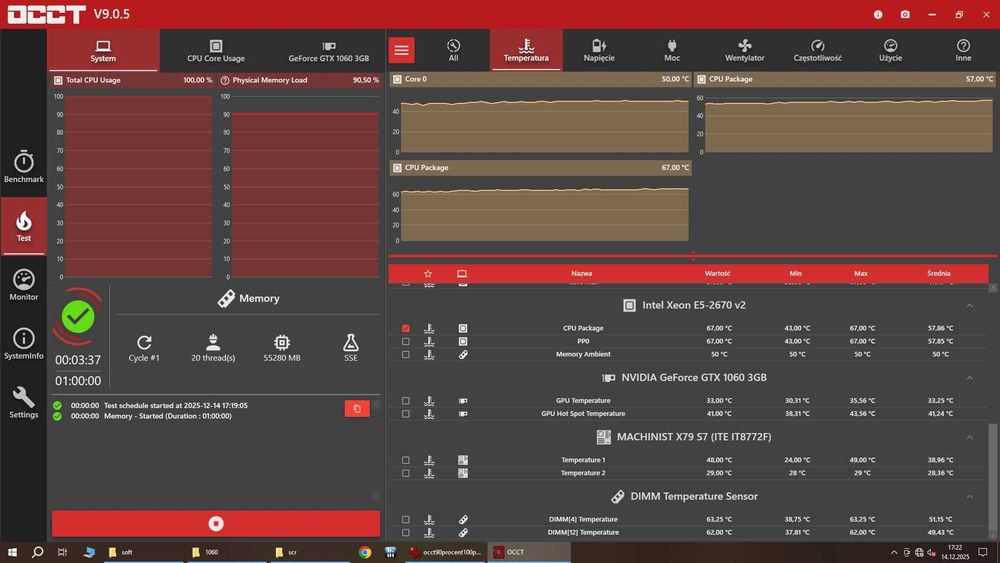Open Windows taskbar search
Viewport: 1000px width, 563px height.
coord(38,552)
